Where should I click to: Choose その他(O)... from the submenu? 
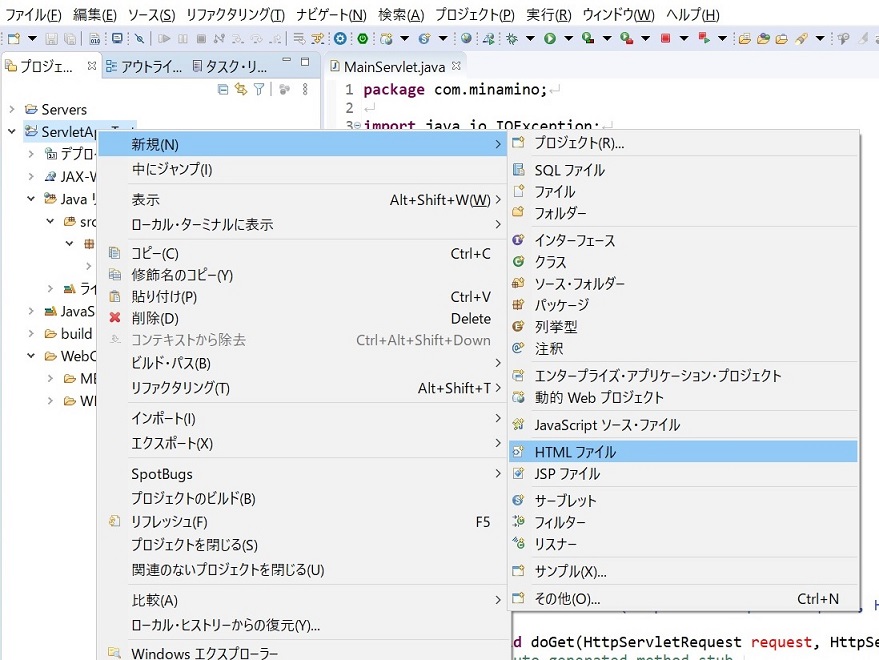tap(683, 598)
